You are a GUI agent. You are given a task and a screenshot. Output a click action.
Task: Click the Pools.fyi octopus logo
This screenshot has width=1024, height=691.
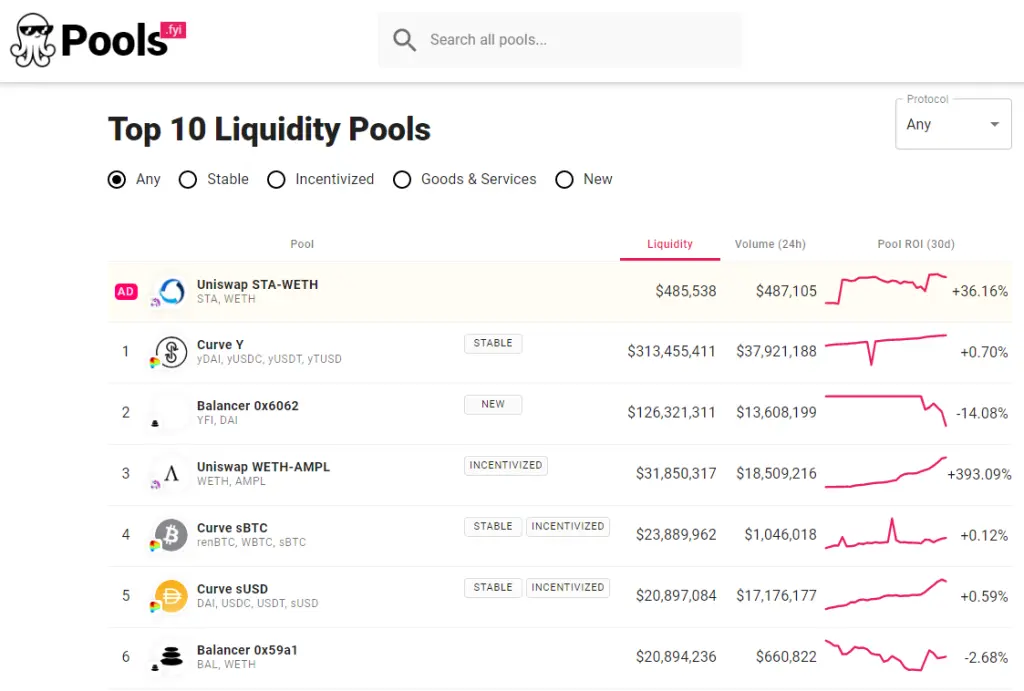tap(33, 40)
